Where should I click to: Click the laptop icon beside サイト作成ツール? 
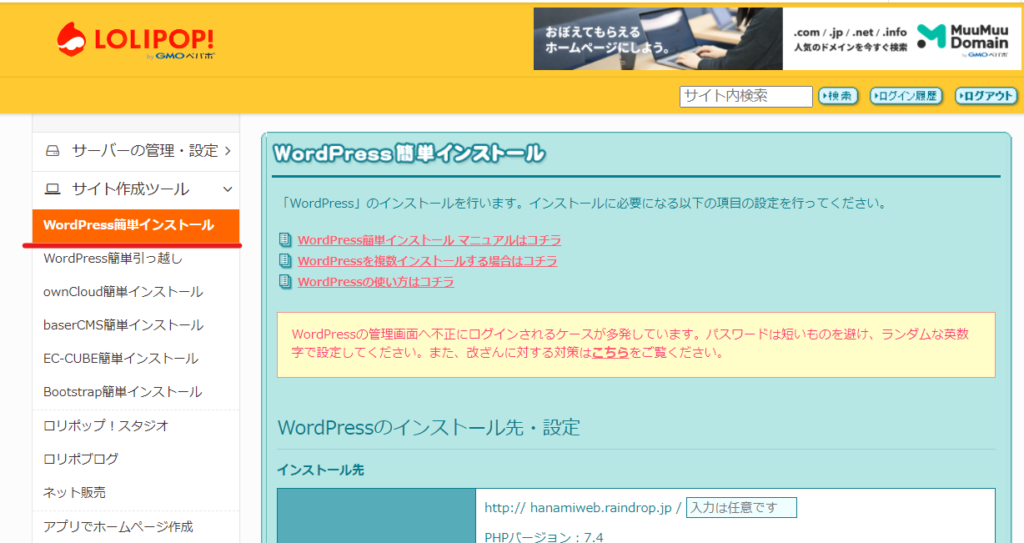(53, 189)
